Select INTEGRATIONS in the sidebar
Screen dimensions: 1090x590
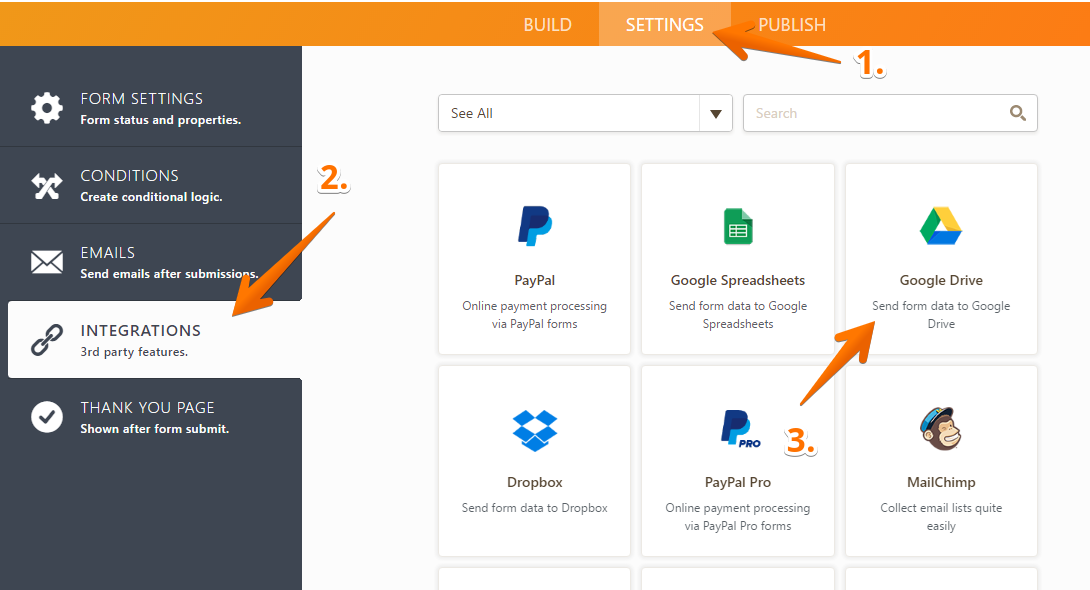coord(154,339)
